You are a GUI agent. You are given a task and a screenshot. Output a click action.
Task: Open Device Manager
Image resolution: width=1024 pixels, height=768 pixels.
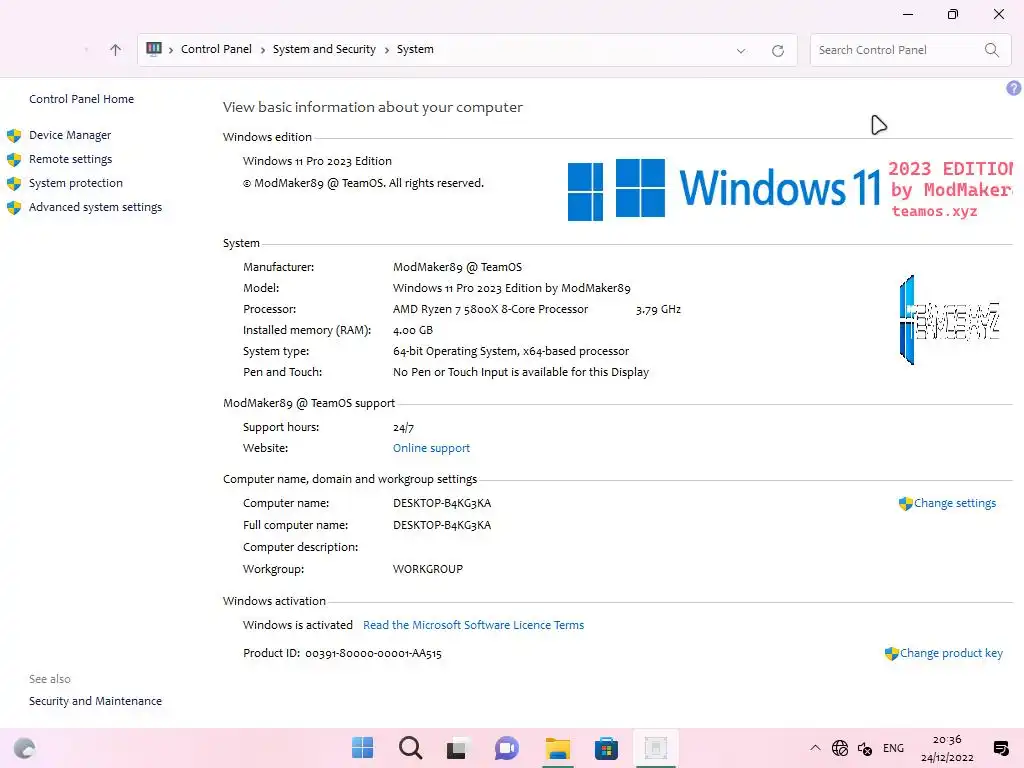[70, 135]
